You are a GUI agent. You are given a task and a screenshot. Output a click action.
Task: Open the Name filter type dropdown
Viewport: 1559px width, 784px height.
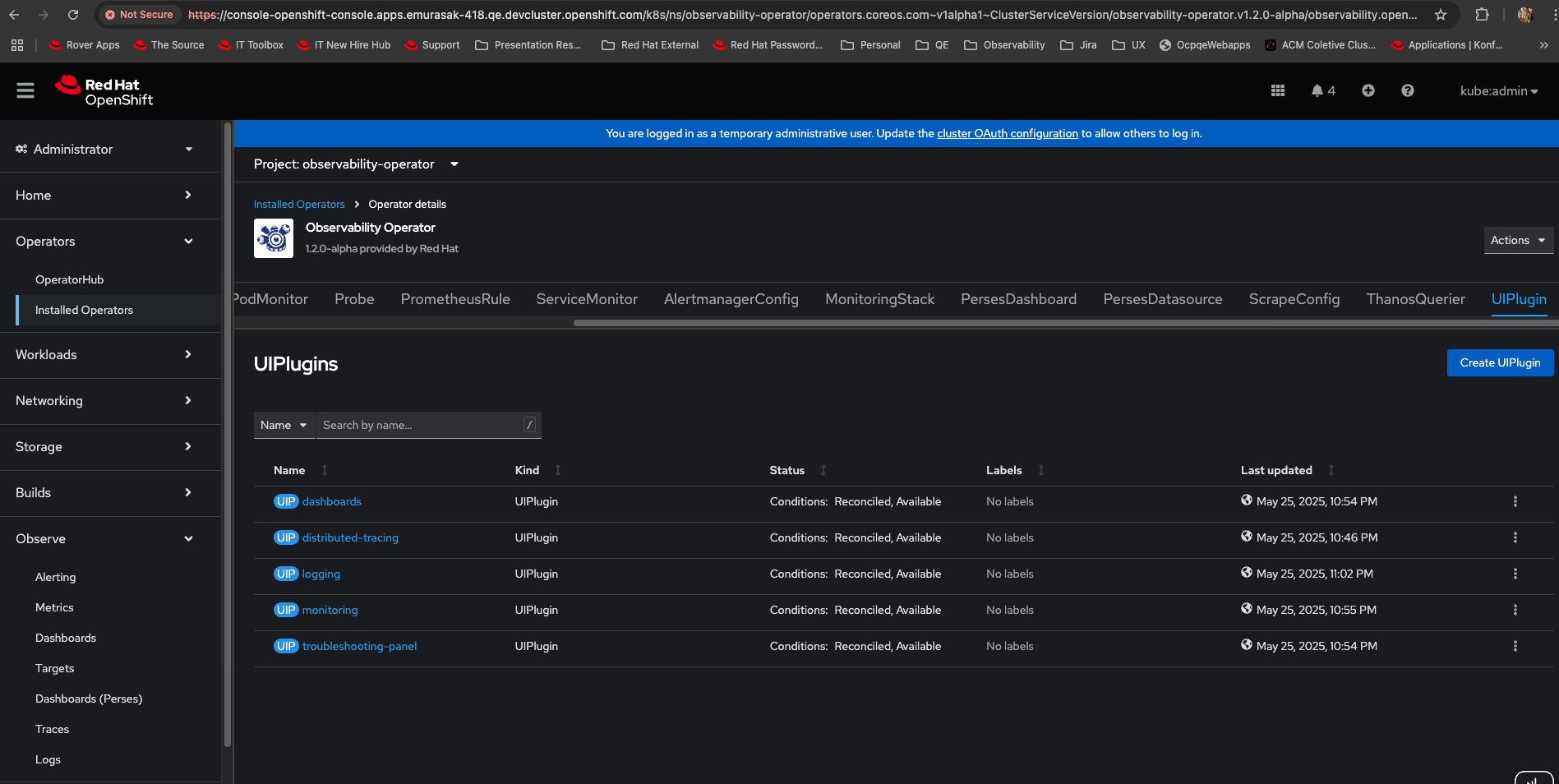[284, 425]
